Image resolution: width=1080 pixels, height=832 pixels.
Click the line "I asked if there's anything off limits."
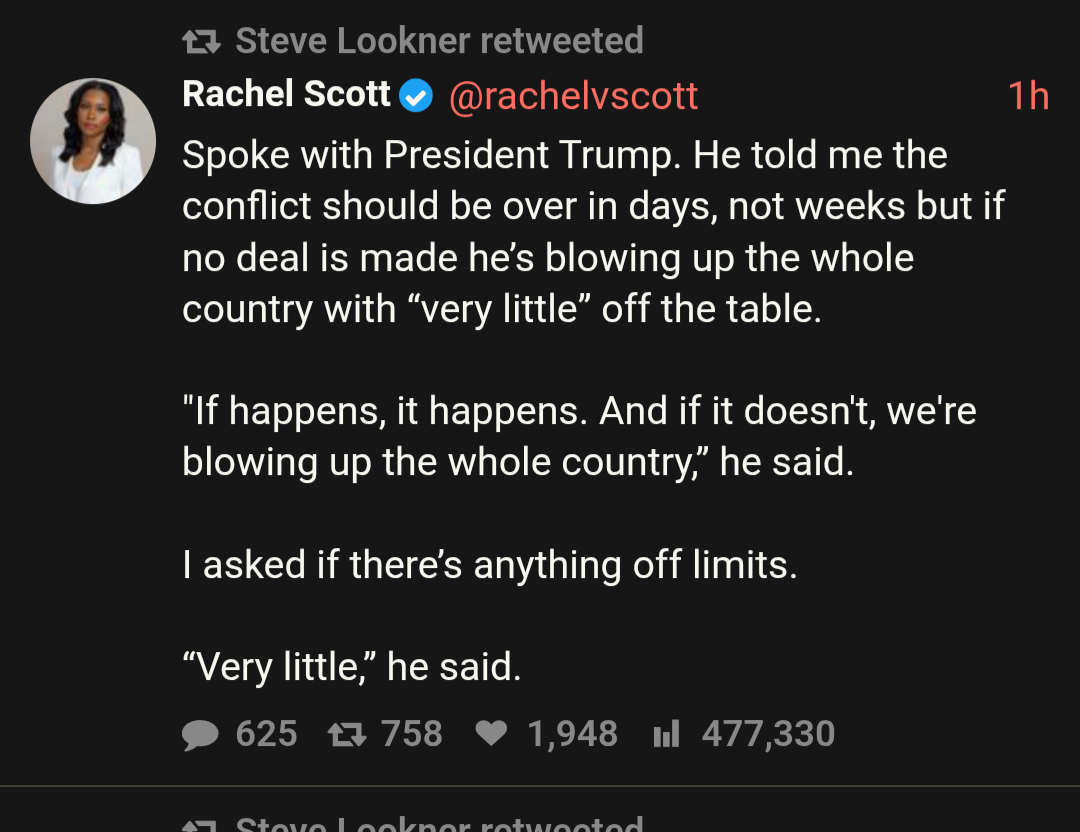click(490, 566)
